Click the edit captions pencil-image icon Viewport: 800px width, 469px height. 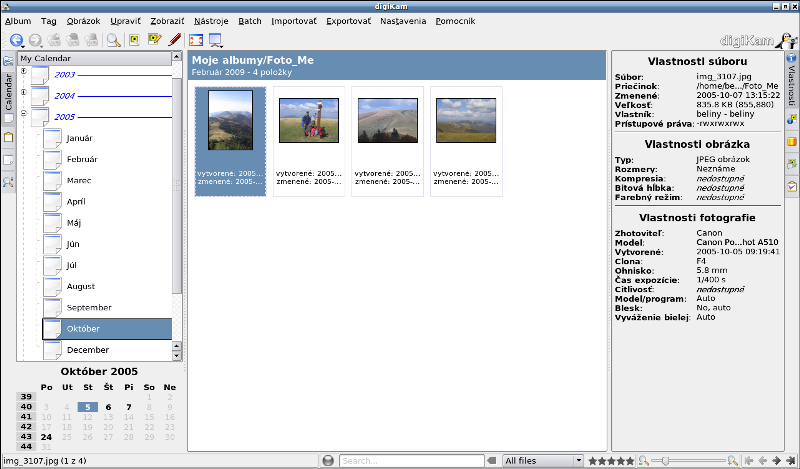pyautogui.click(x=154, y=40)
